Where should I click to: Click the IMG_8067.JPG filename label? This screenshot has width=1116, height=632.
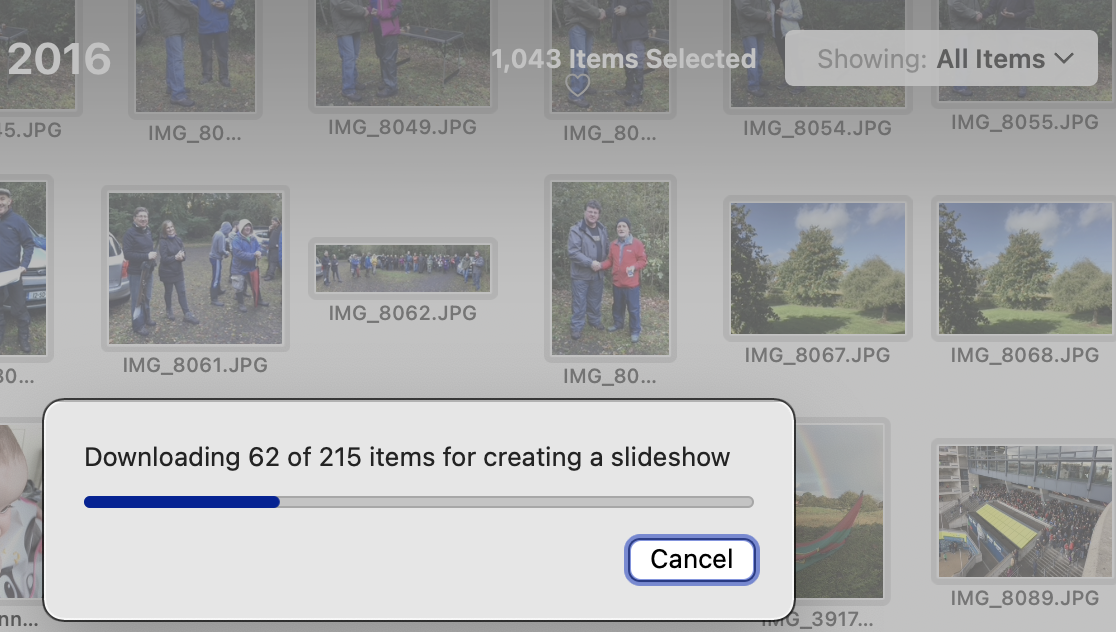816,355
